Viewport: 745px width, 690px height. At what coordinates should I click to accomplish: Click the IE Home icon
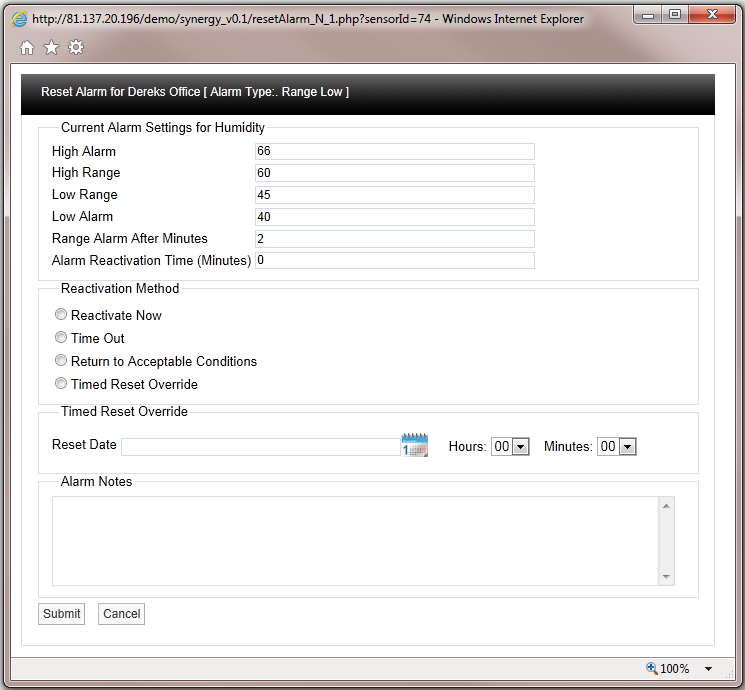(27, 48)
